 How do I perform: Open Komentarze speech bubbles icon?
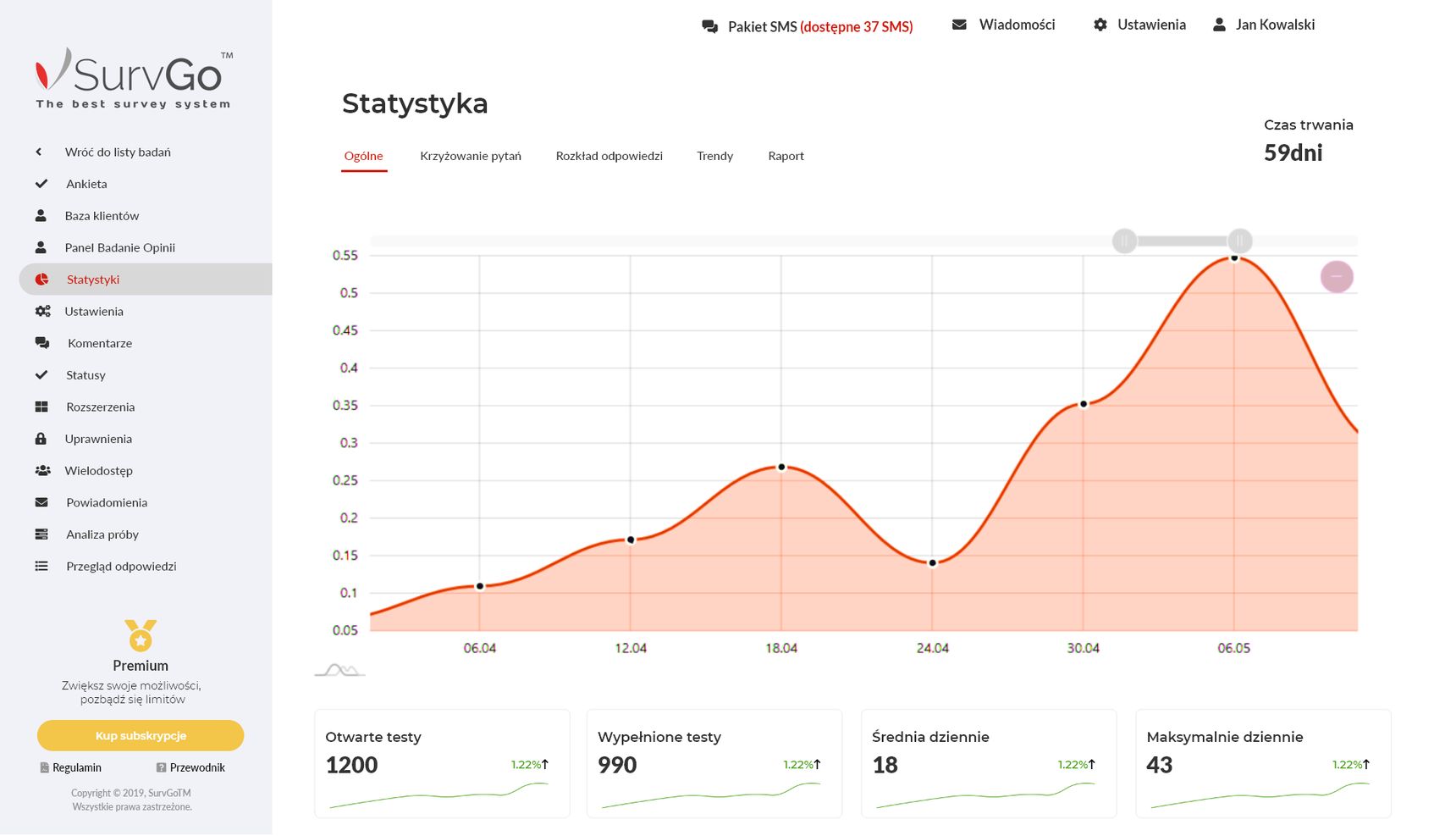pos(42,343)
